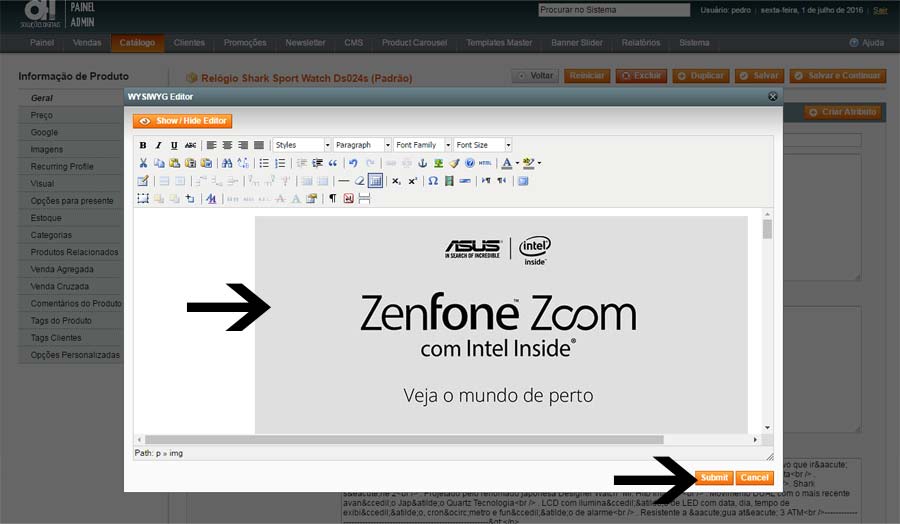Screen dimensions: 900x524
Task: Toggle the Show / Hide Editor button
Action: [x=183, y=121]
